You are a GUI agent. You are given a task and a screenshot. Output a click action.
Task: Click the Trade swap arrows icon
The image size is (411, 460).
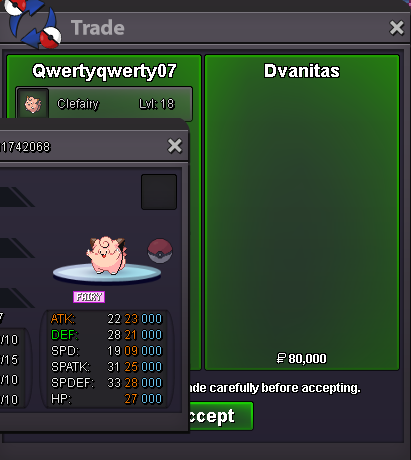point(33,23)
